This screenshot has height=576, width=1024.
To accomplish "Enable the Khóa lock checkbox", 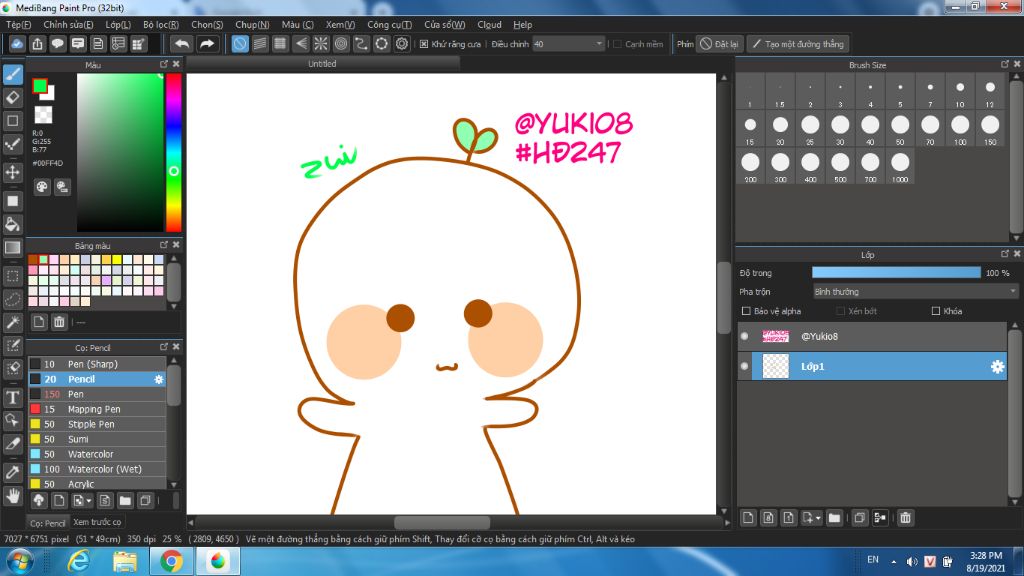I will pyautogui.click(x=936, y=311).
